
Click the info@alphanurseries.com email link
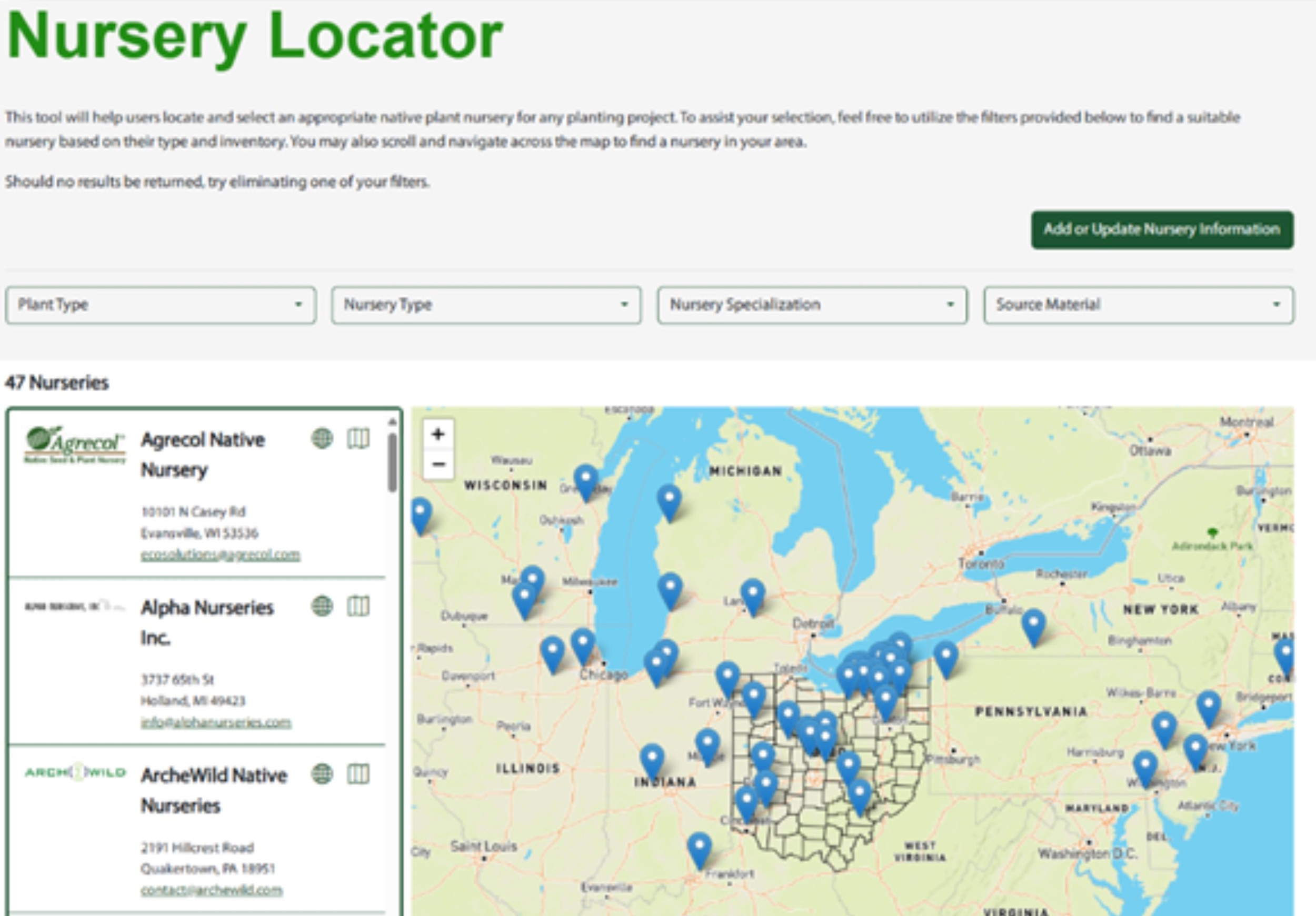click(x=216, y=723)
